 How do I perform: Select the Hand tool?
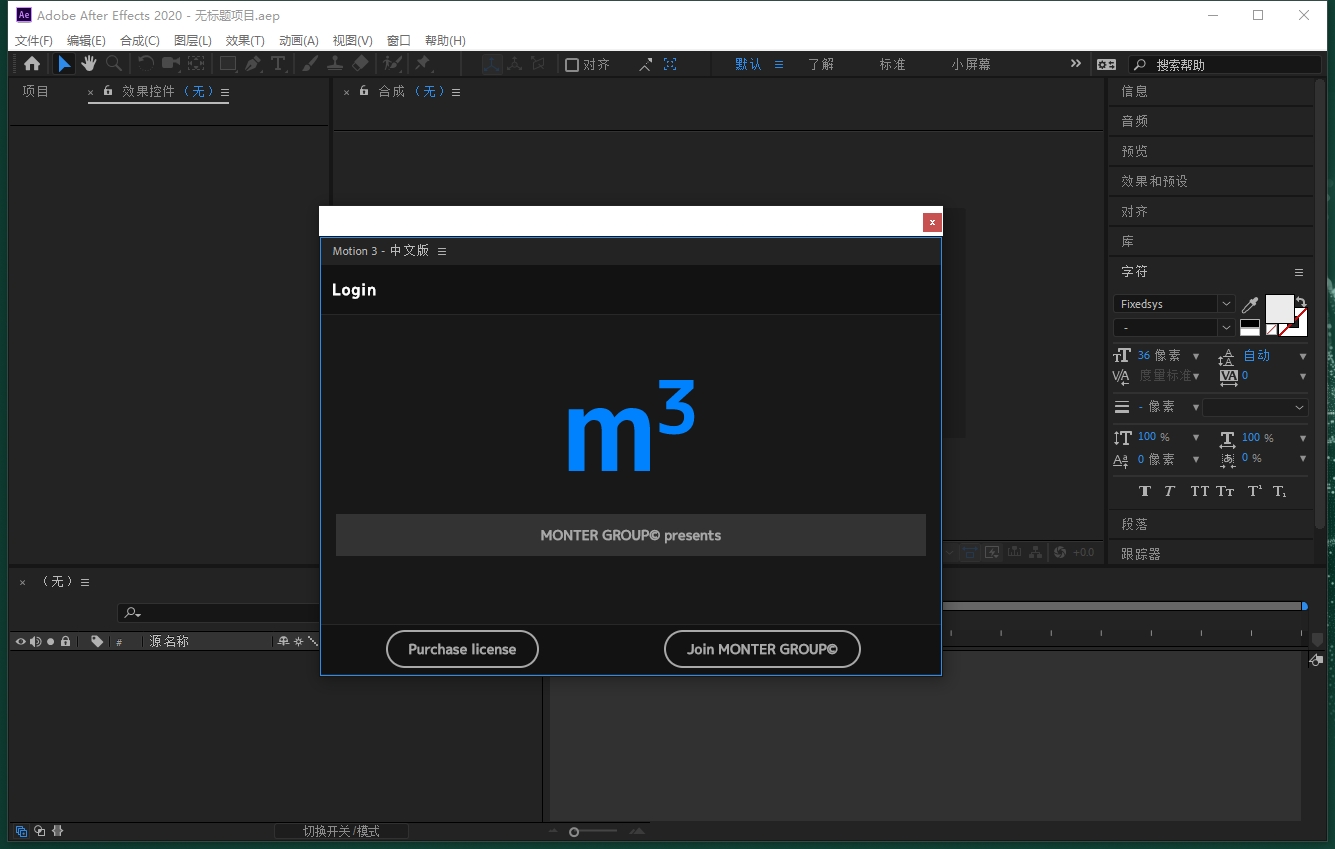tap(89, 64)
